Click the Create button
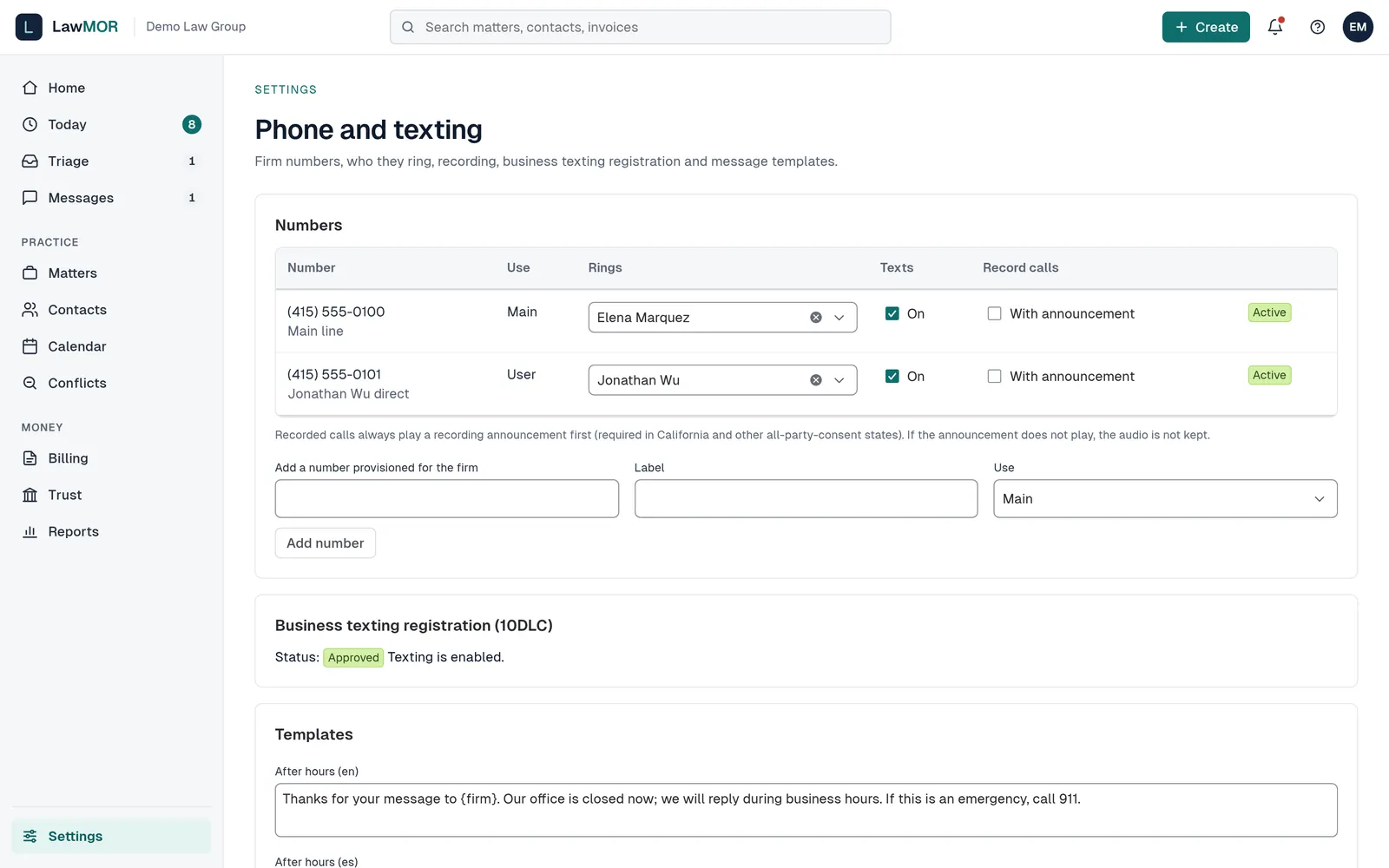 pos(1206,27)
